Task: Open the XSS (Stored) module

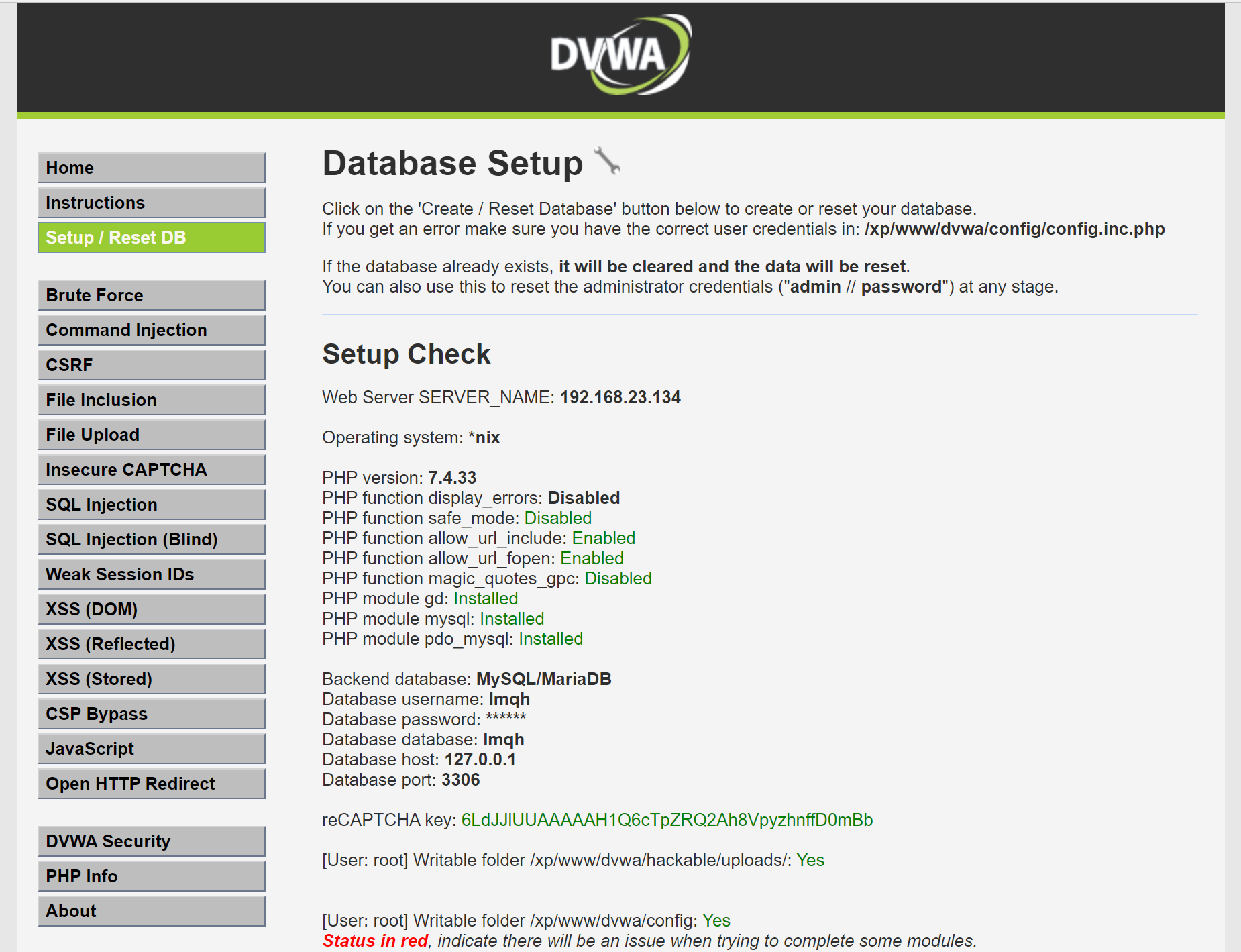Action: pos(152,679)
